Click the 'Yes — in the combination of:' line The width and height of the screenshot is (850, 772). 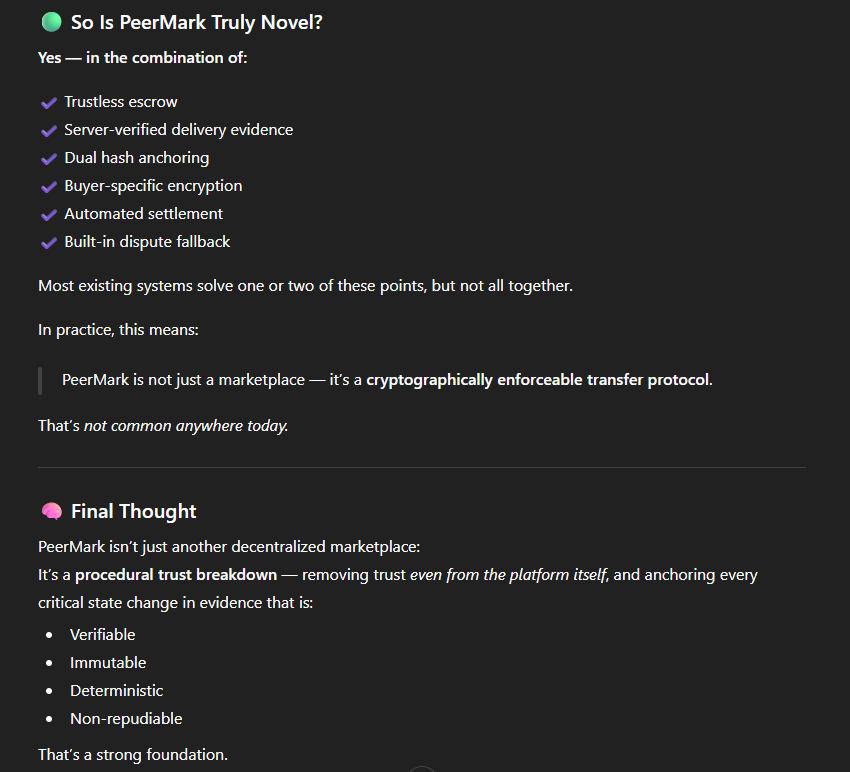(x=143, y=57)
